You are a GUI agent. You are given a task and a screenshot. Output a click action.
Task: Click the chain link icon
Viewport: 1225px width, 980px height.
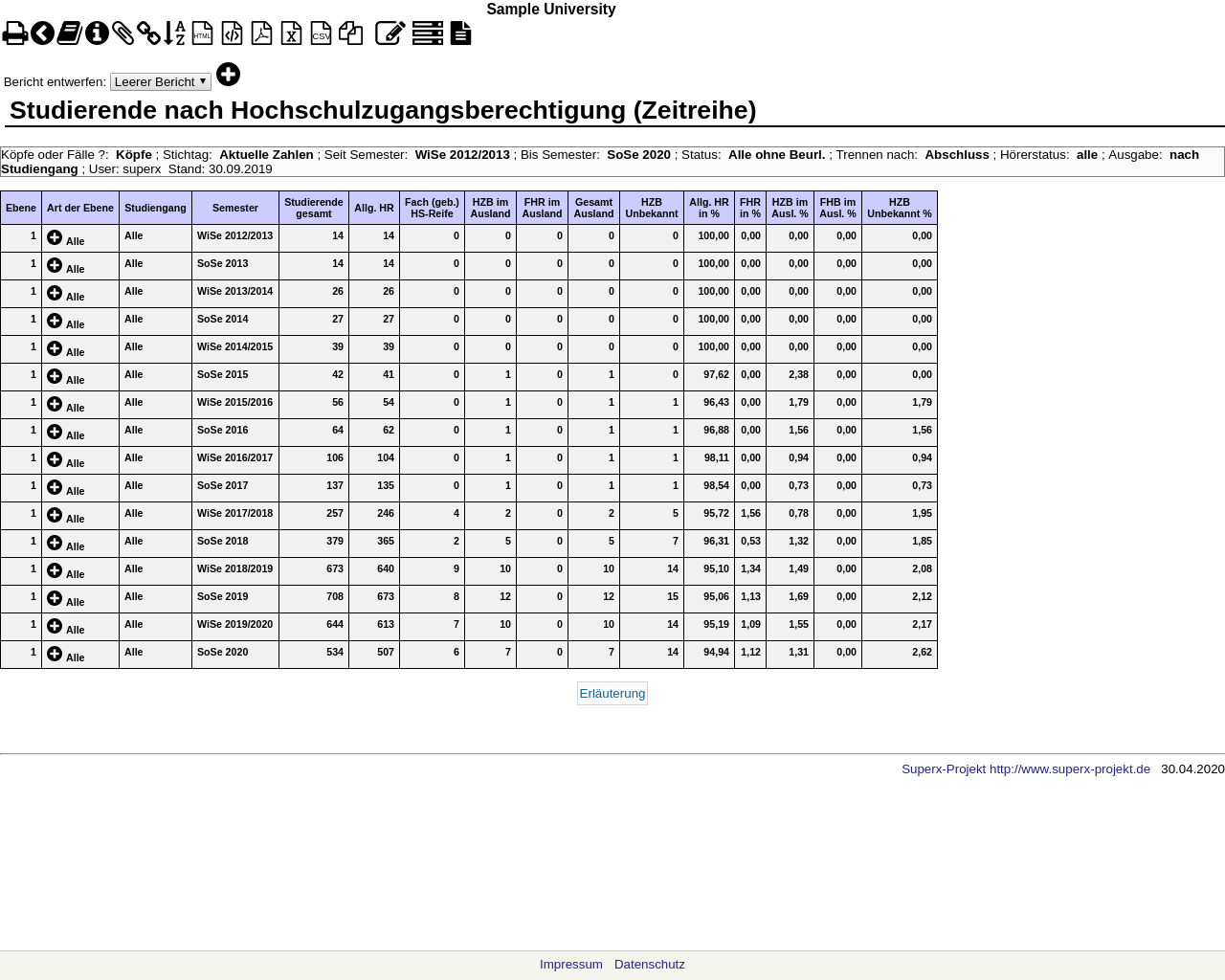[x=148, y=33]
